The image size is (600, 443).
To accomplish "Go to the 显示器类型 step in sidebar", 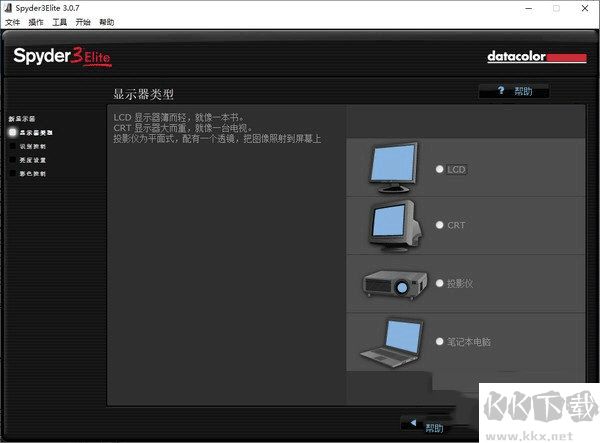I will click(31, 132).
